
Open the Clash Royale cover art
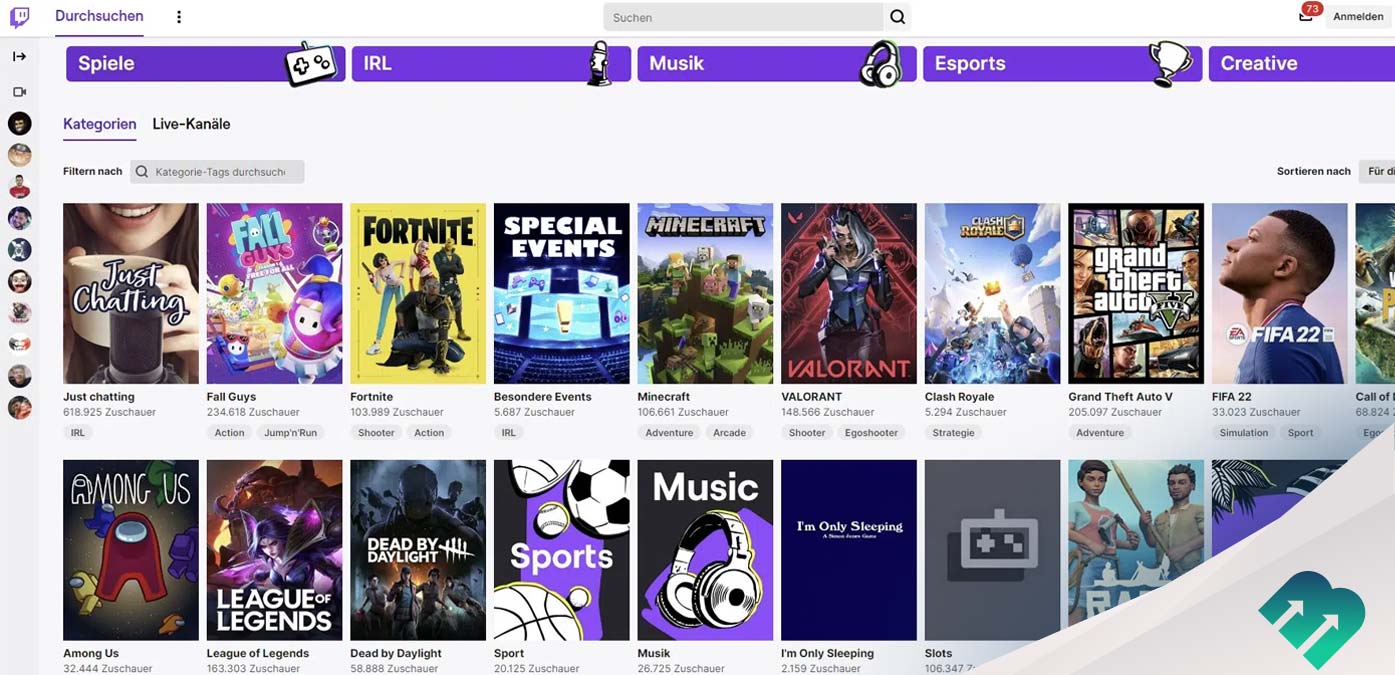993,294
